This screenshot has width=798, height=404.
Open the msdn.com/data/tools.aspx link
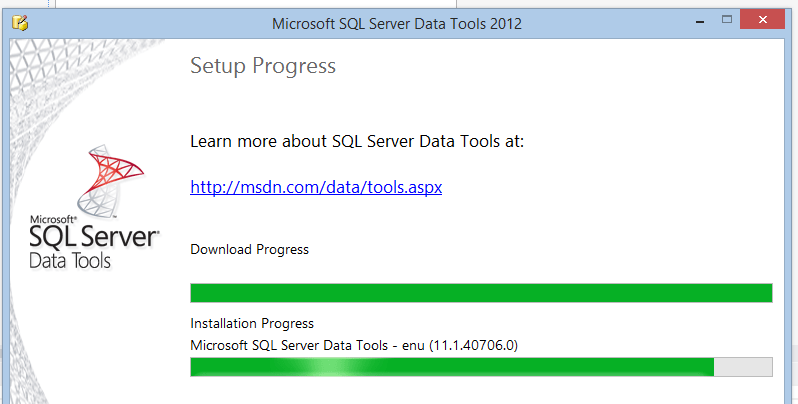tap(315, 187)
